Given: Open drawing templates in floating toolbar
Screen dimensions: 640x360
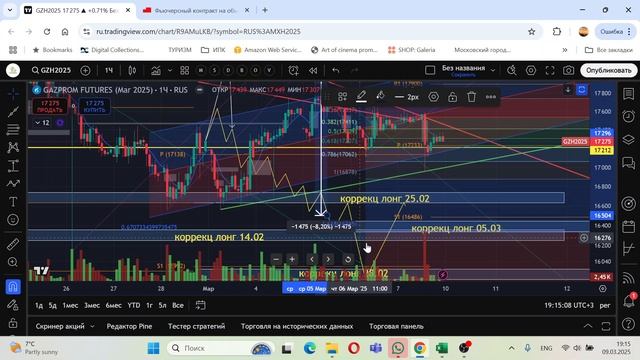Looking at the screenshot, I should tap(342, 97).
